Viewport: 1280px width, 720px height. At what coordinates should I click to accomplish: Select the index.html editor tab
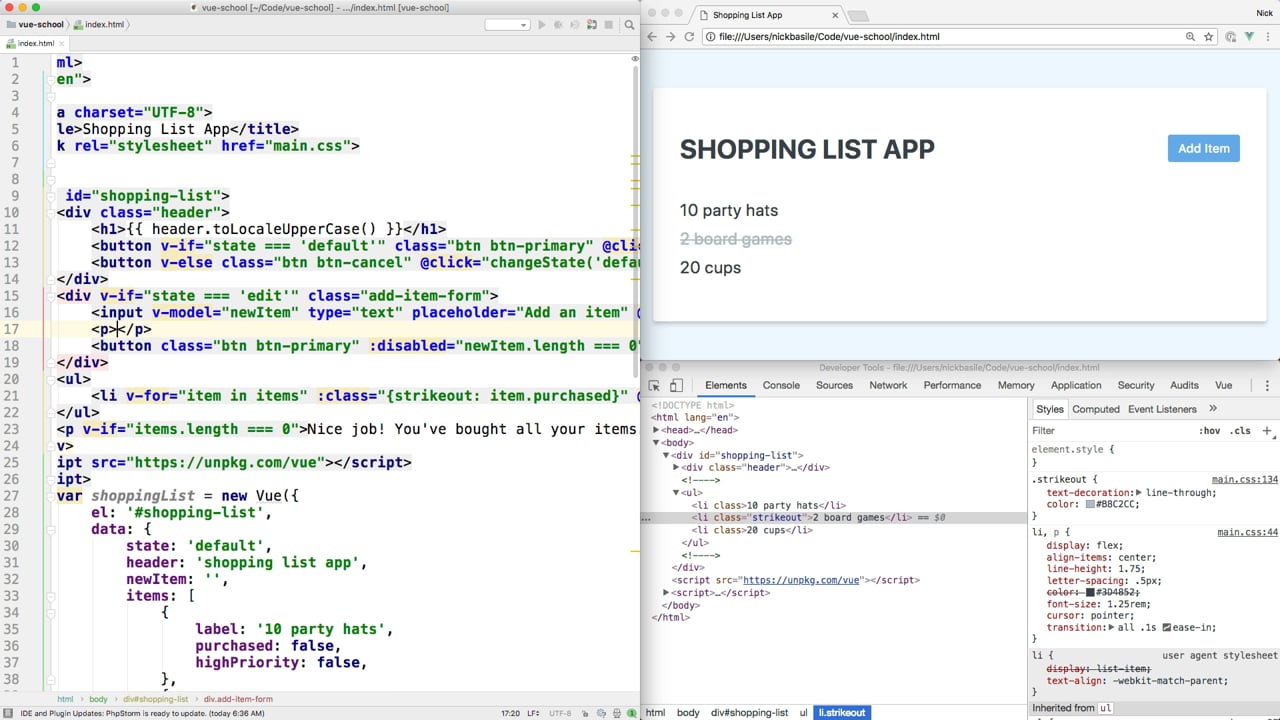pyautogui.click(x=33, y=43)
